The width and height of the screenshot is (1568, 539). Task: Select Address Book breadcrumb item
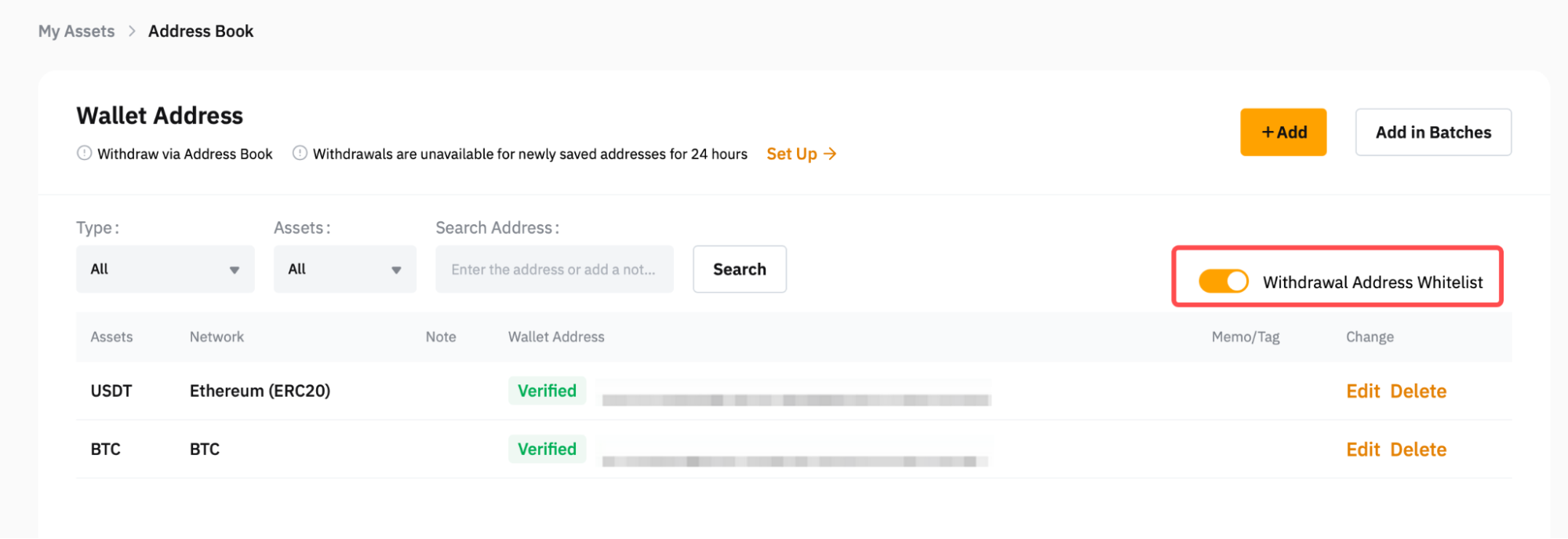point(201,31)
